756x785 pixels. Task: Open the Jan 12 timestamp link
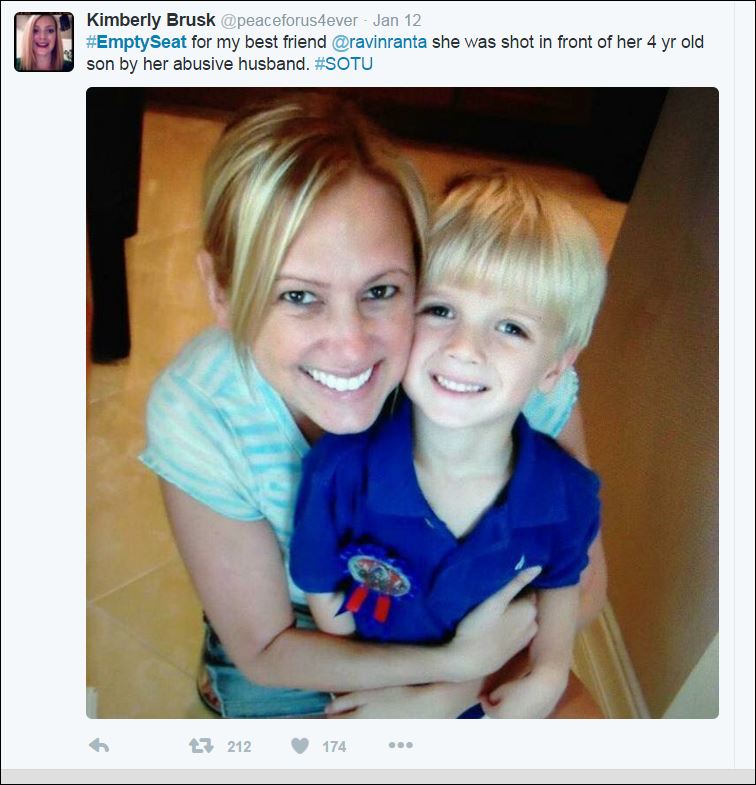397,21
